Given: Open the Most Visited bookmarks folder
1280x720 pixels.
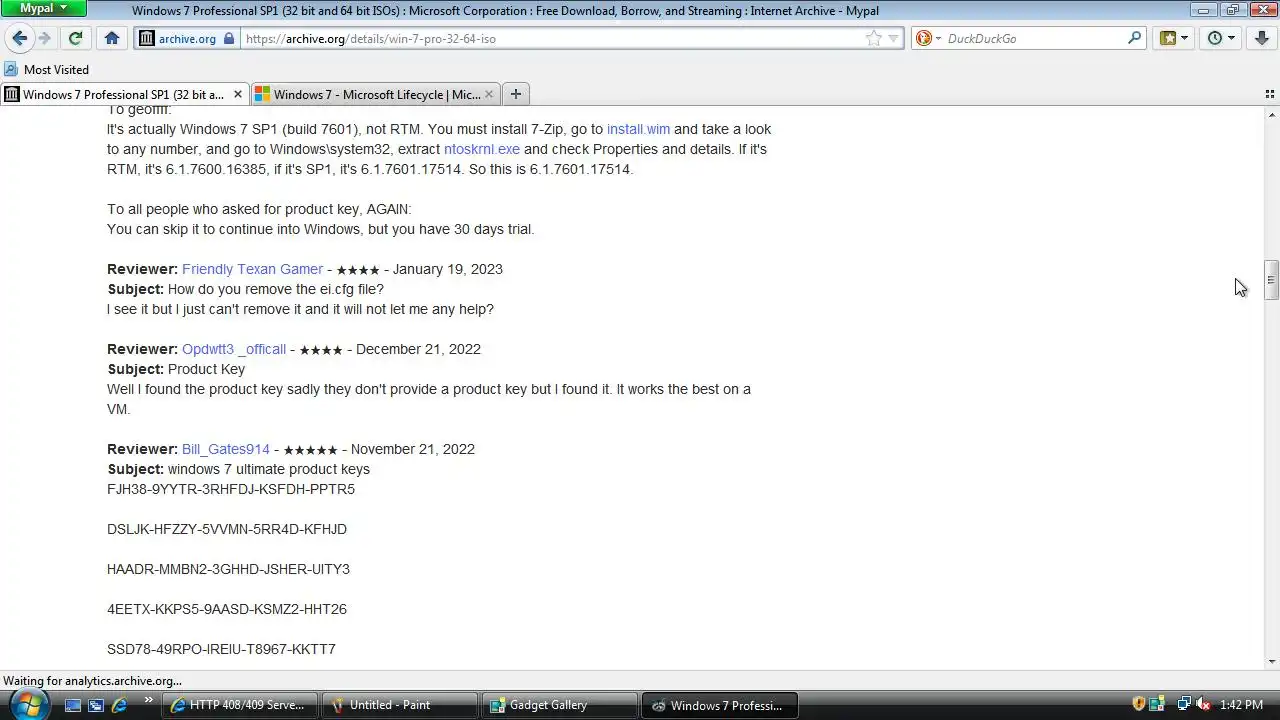Looking at the screenshot, I should [47, 69].
